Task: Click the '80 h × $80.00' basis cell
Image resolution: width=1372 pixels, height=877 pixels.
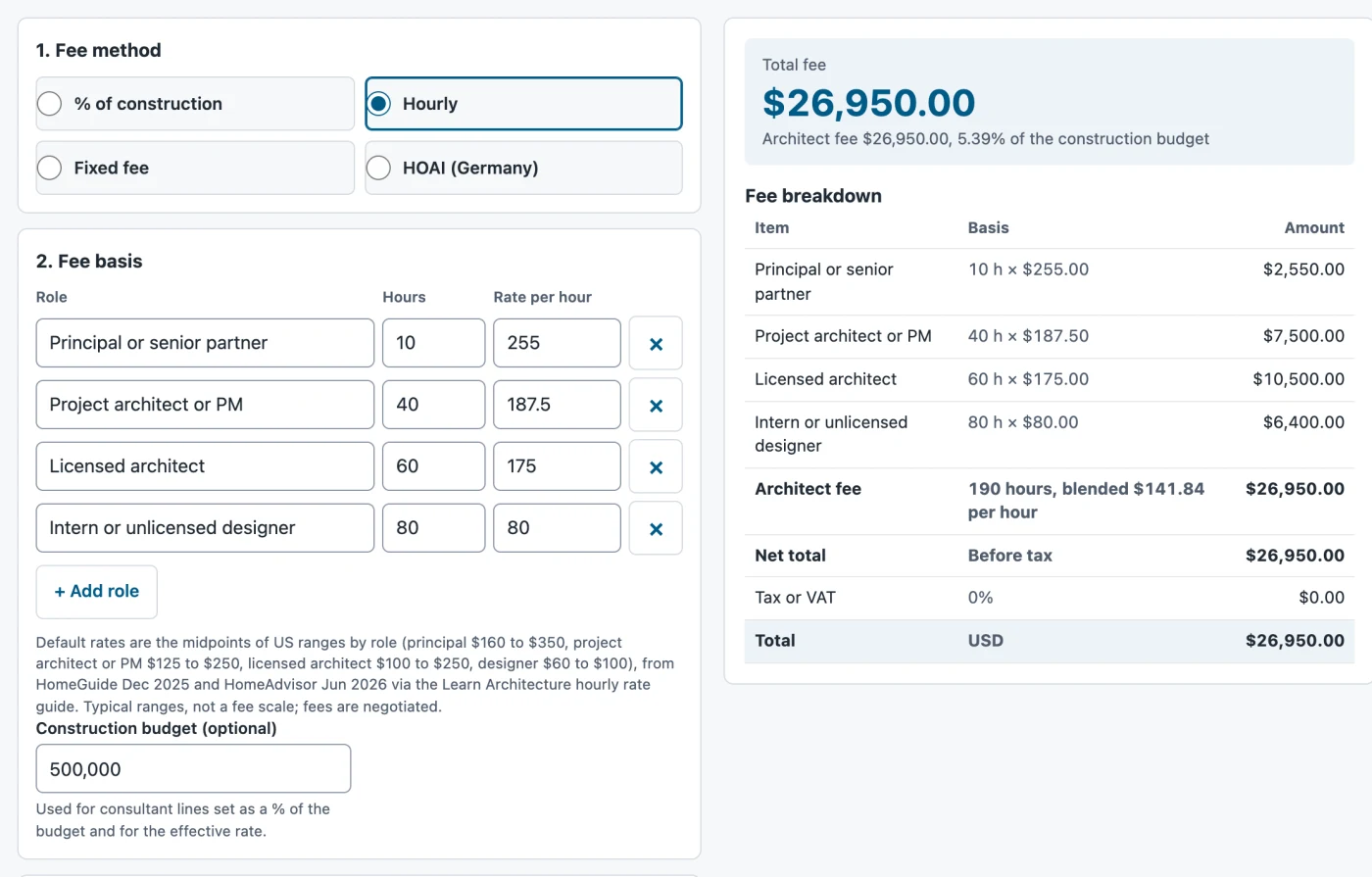Action: click(x=1023, y=422)
